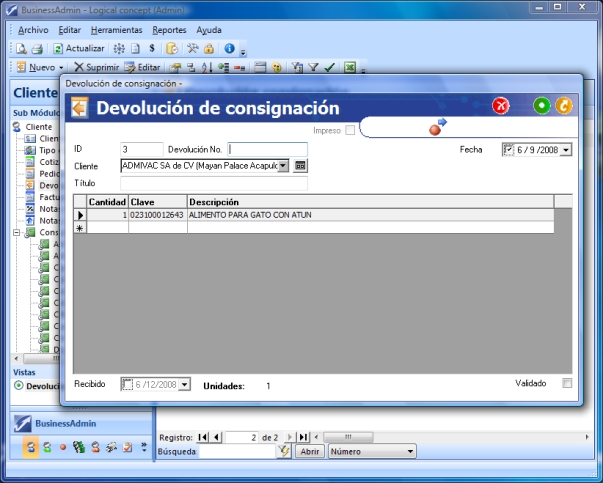Click the red X cancel icon in header
This screenshot has height=483, width=603.
pyautogui.click(x=502, y=106)
